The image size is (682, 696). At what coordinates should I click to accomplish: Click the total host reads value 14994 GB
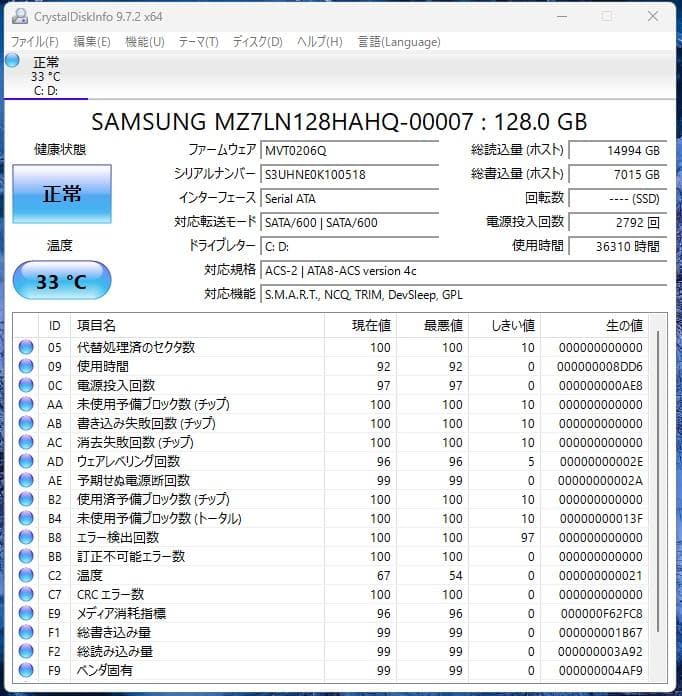click(x=618, y=150)
